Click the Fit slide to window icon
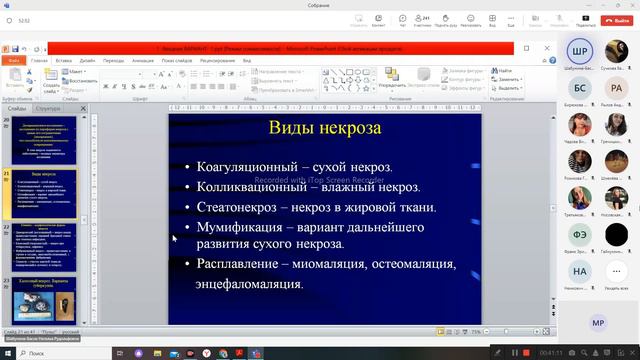Screen dimensions: 640x360 point(546,332)
